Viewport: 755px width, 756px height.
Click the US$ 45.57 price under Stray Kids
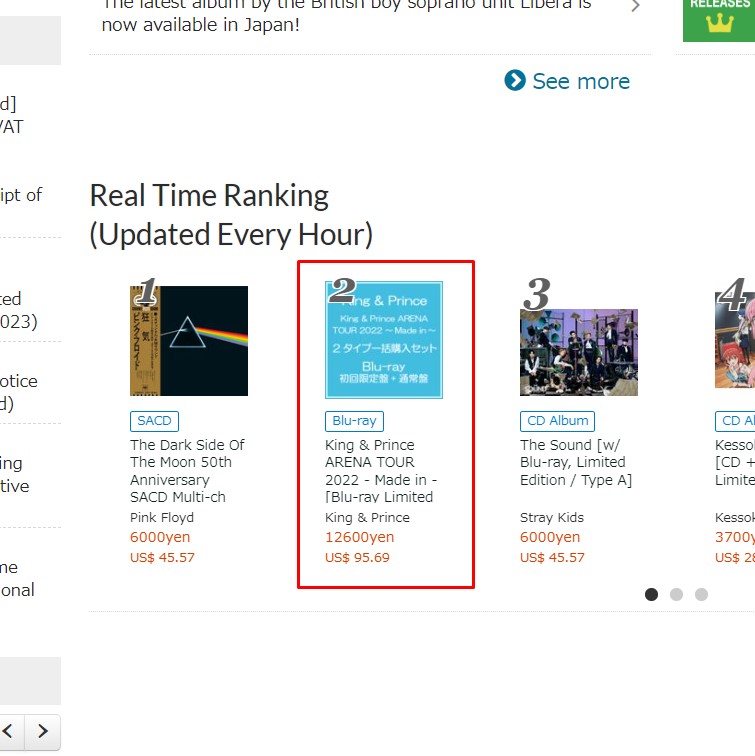(552, 557)
